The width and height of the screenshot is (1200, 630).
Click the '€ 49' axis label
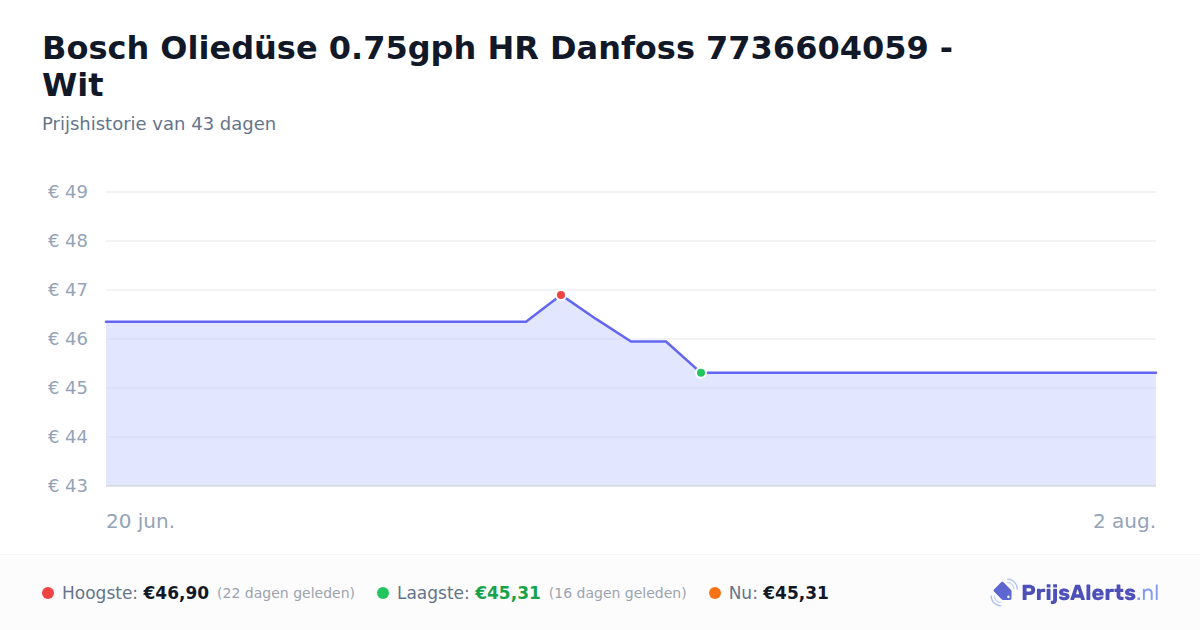click(68, 192)
